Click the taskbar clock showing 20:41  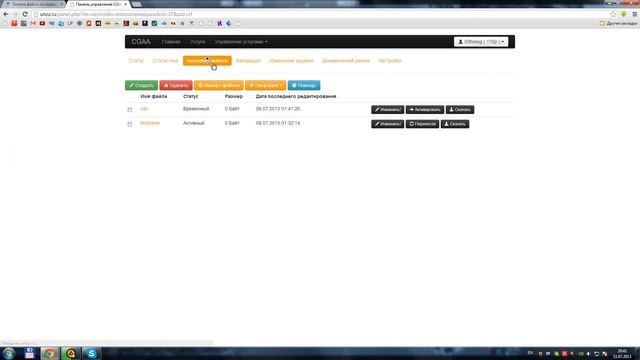point(622,353)
